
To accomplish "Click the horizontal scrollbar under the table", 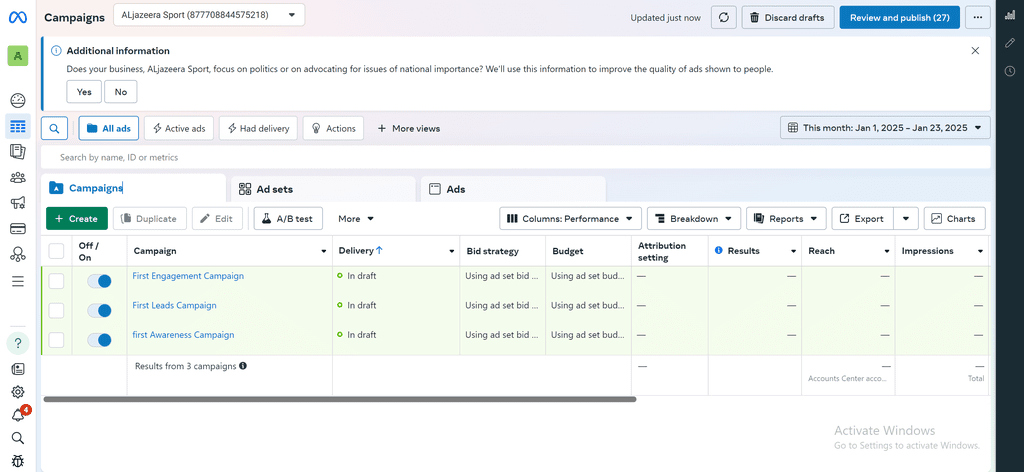I will (x=340, y=399).
